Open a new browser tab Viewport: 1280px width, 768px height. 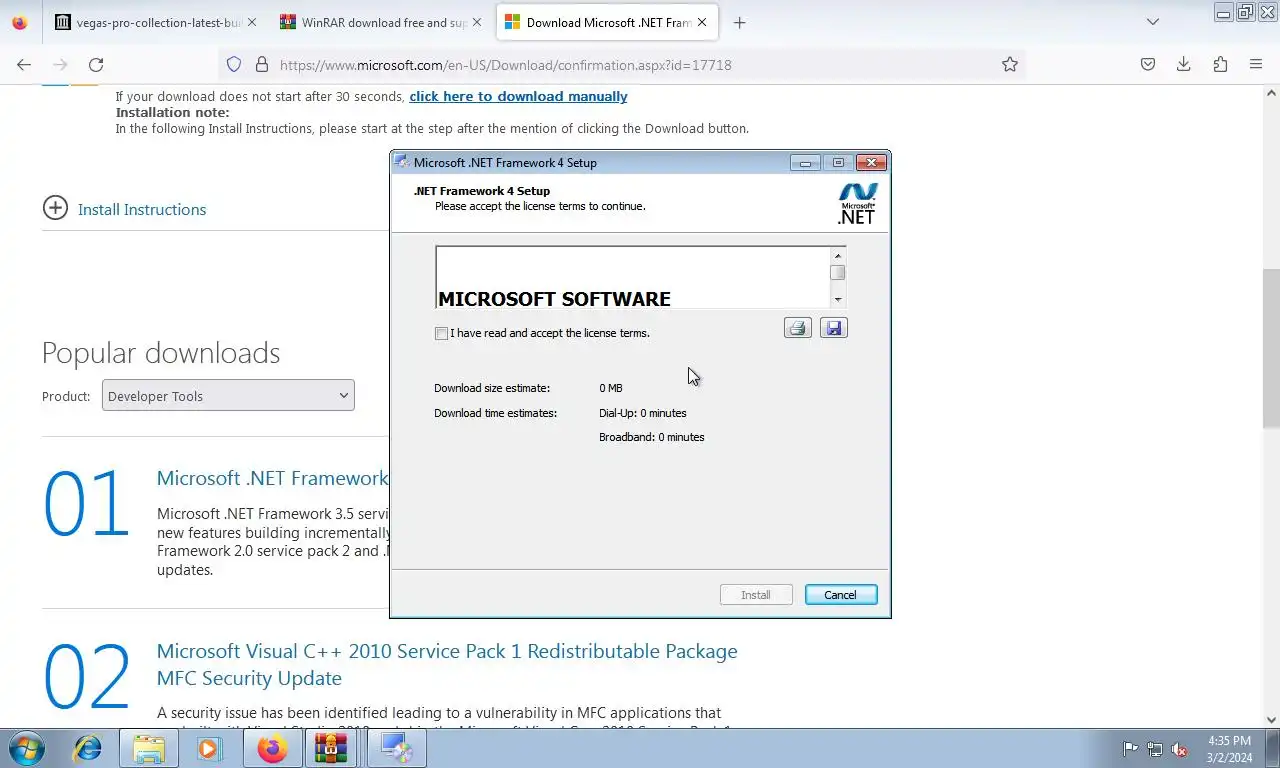[739, 22]
